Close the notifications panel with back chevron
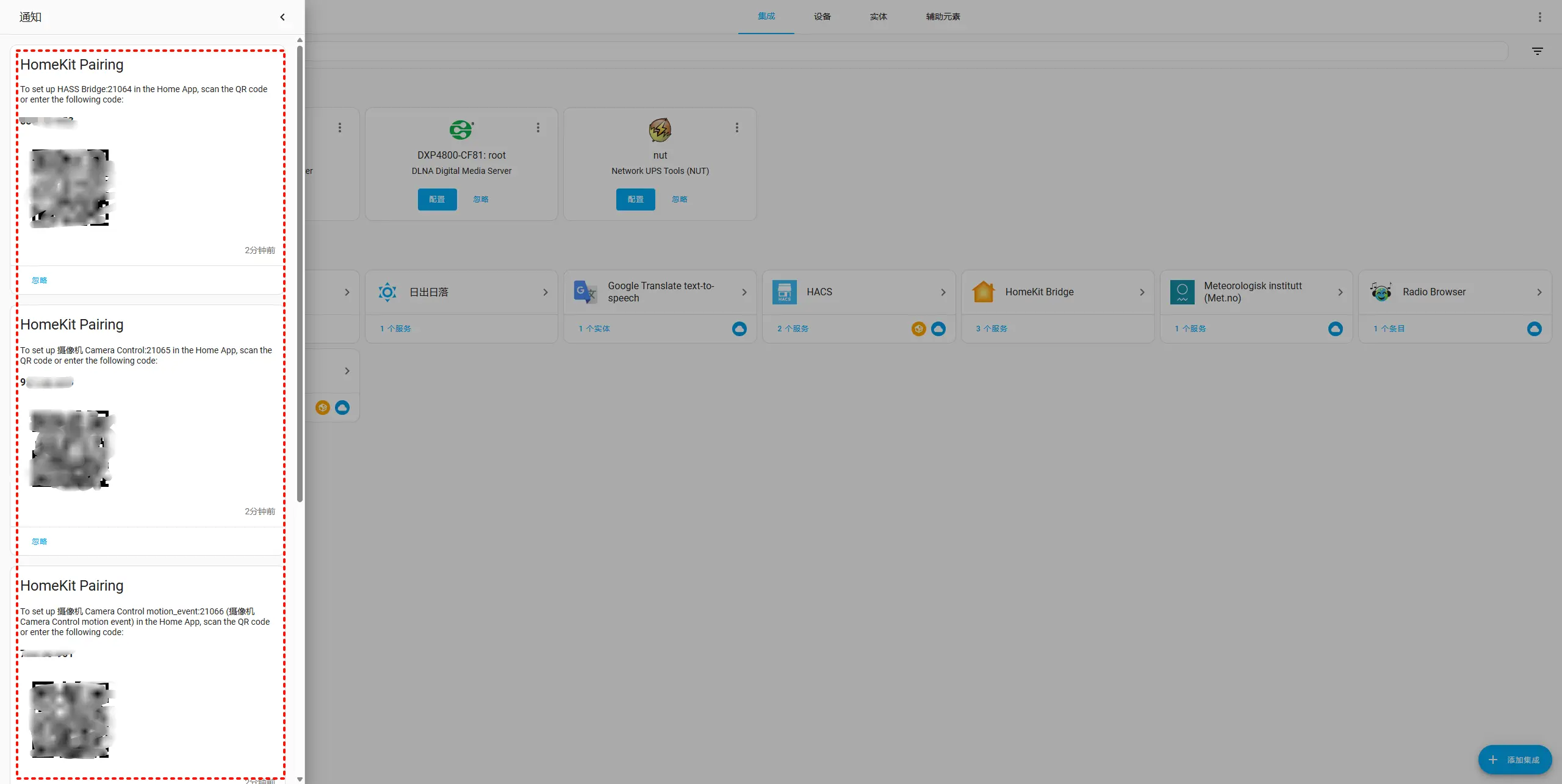 pyautogui.click(x=283, y=17)
